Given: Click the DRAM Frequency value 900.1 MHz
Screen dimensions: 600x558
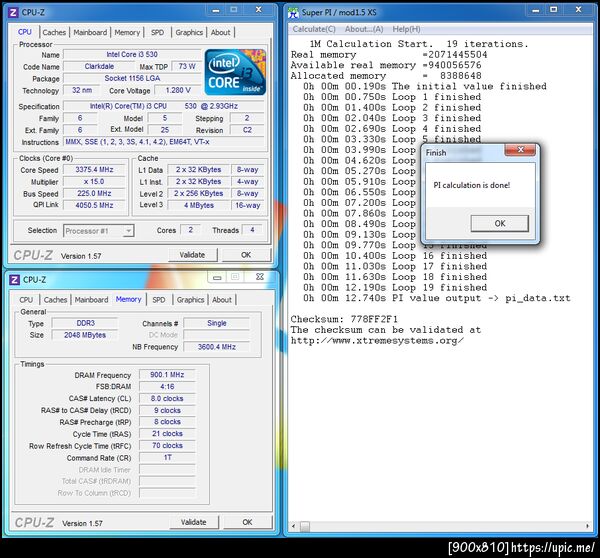Looking at the screenshot, I should tap(167, 375).
